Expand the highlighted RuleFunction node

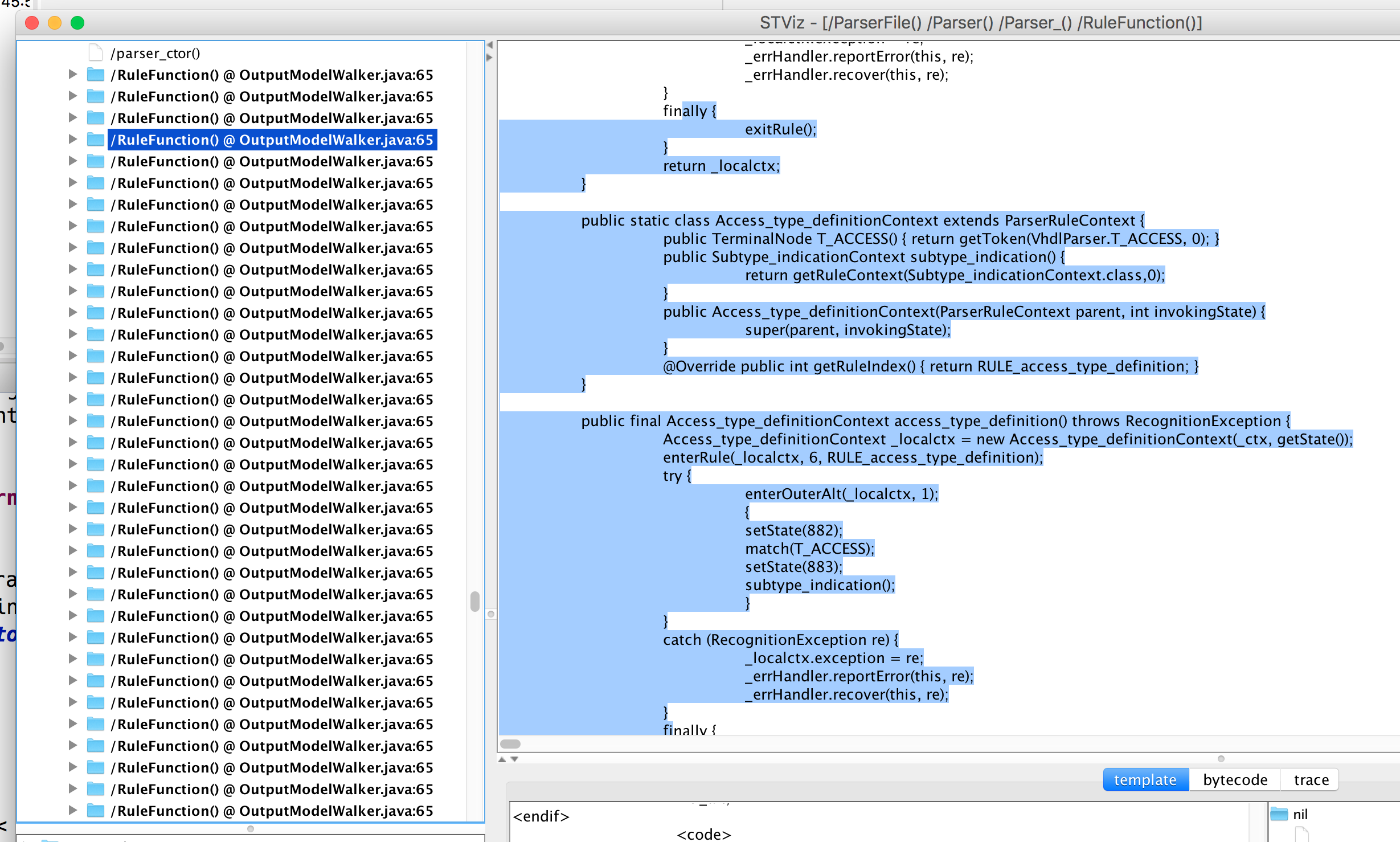(72, 140)
